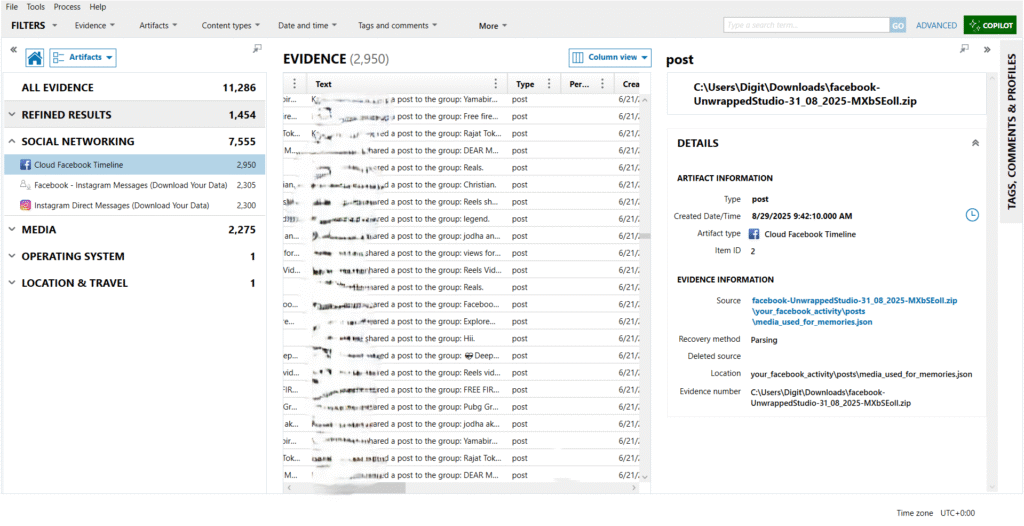Select the post row for group: legend.
1024x526 pixels.
tap(461, 219)
